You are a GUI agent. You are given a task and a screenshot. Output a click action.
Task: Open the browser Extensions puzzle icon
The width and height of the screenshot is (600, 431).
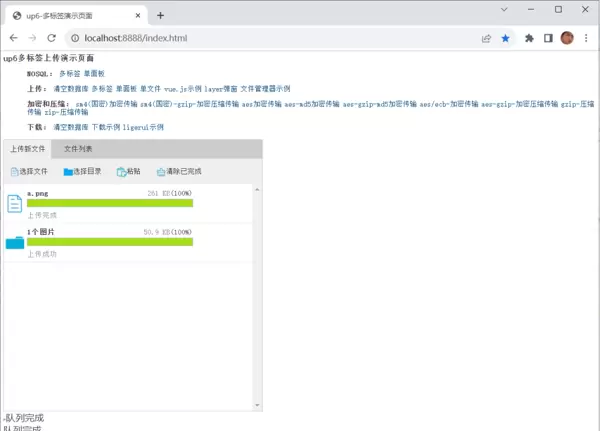tap(529, 38)
